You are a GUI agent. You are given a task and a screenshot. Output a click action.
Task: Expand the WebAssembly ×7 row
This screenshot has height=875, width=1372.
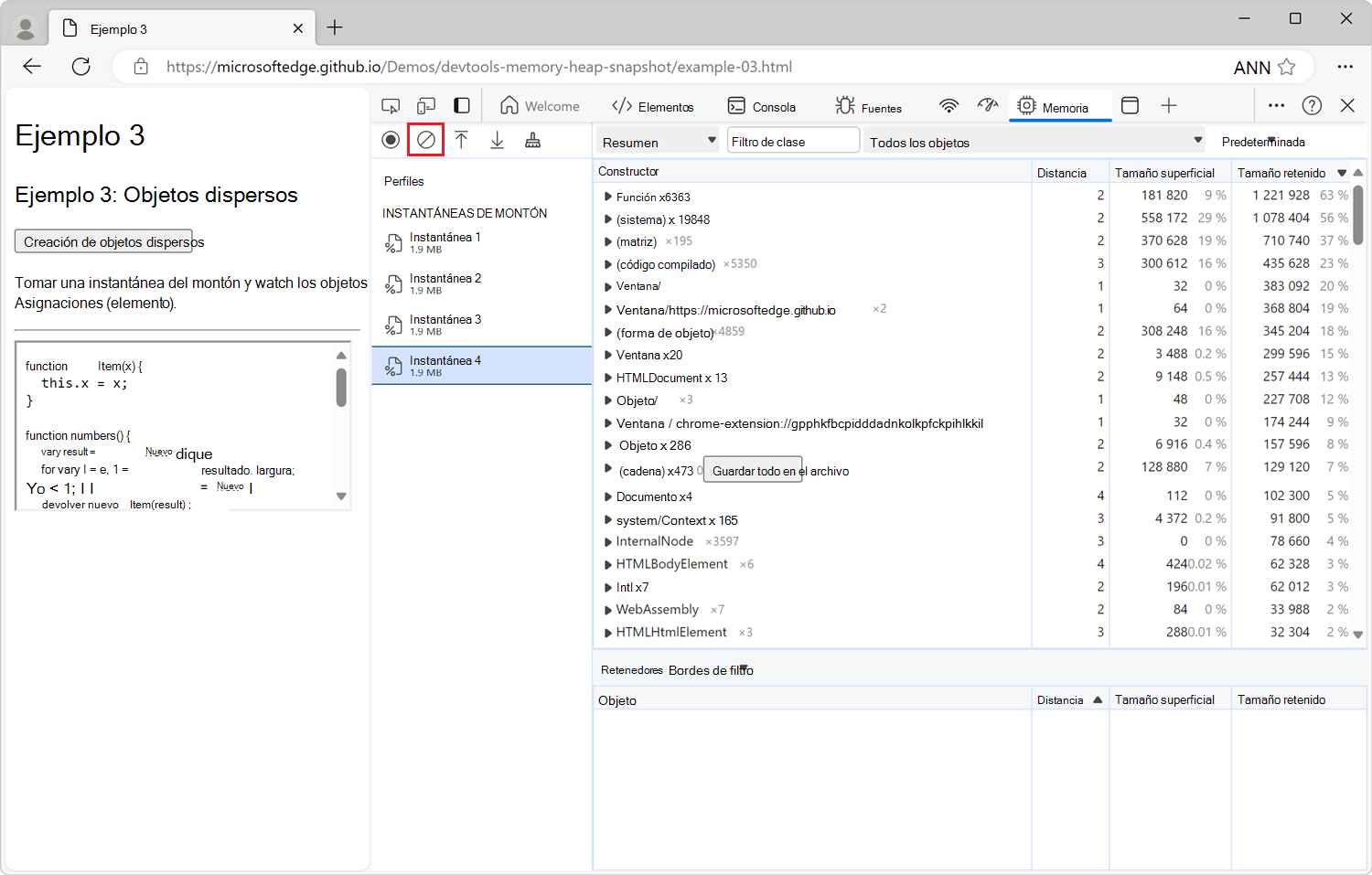(x=608, y=610)
